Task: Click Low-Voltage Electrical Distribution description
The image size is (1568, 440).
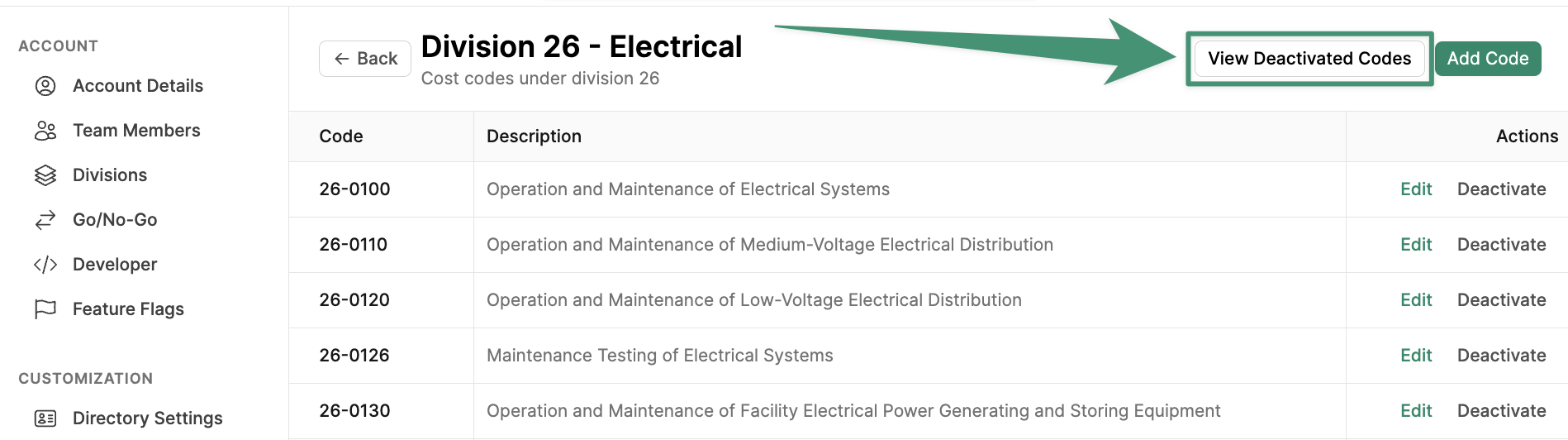Action: (754, 300)
